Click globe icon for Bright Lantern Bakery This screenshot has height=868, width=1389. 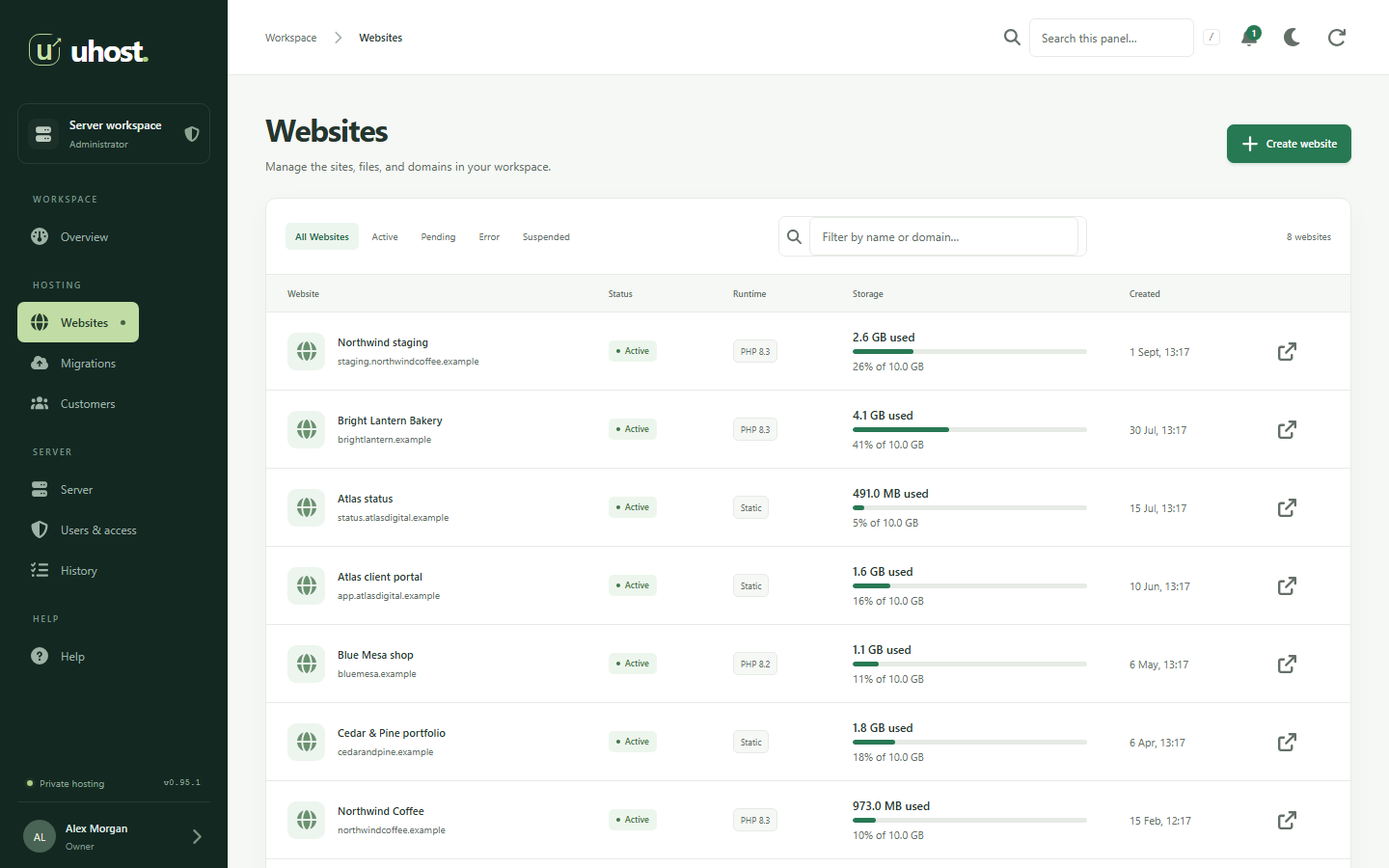point(307,429)
